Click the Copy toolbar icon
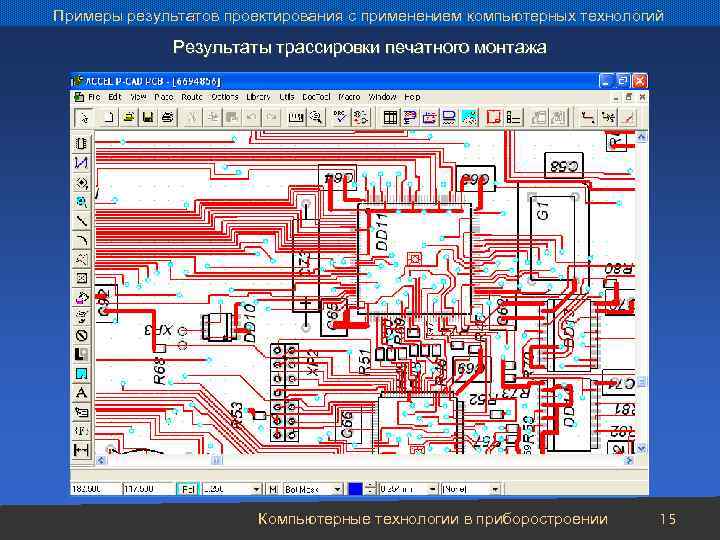Viewport: 720px width, 540px height. 212,118
